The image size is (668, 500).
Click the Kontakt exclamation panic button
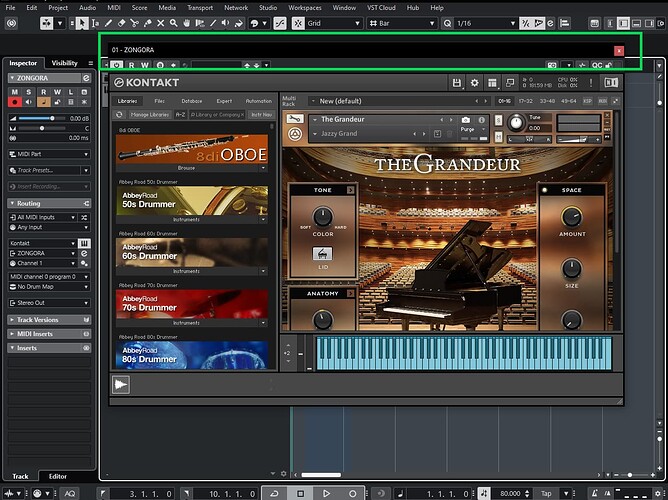click(x=591, y=83)
